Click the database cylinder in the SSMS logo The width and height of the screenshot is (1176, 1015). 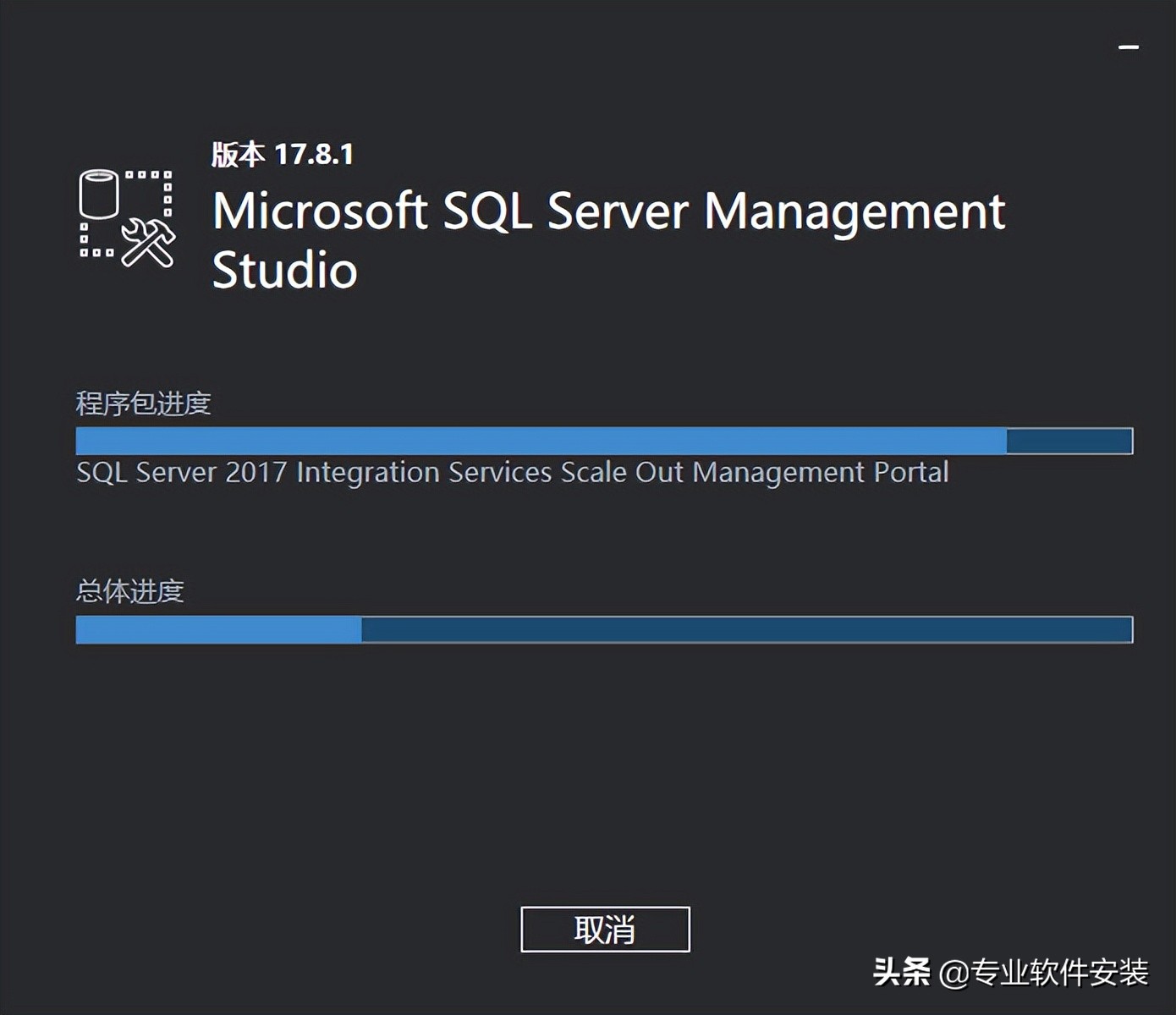pos(99,194)
